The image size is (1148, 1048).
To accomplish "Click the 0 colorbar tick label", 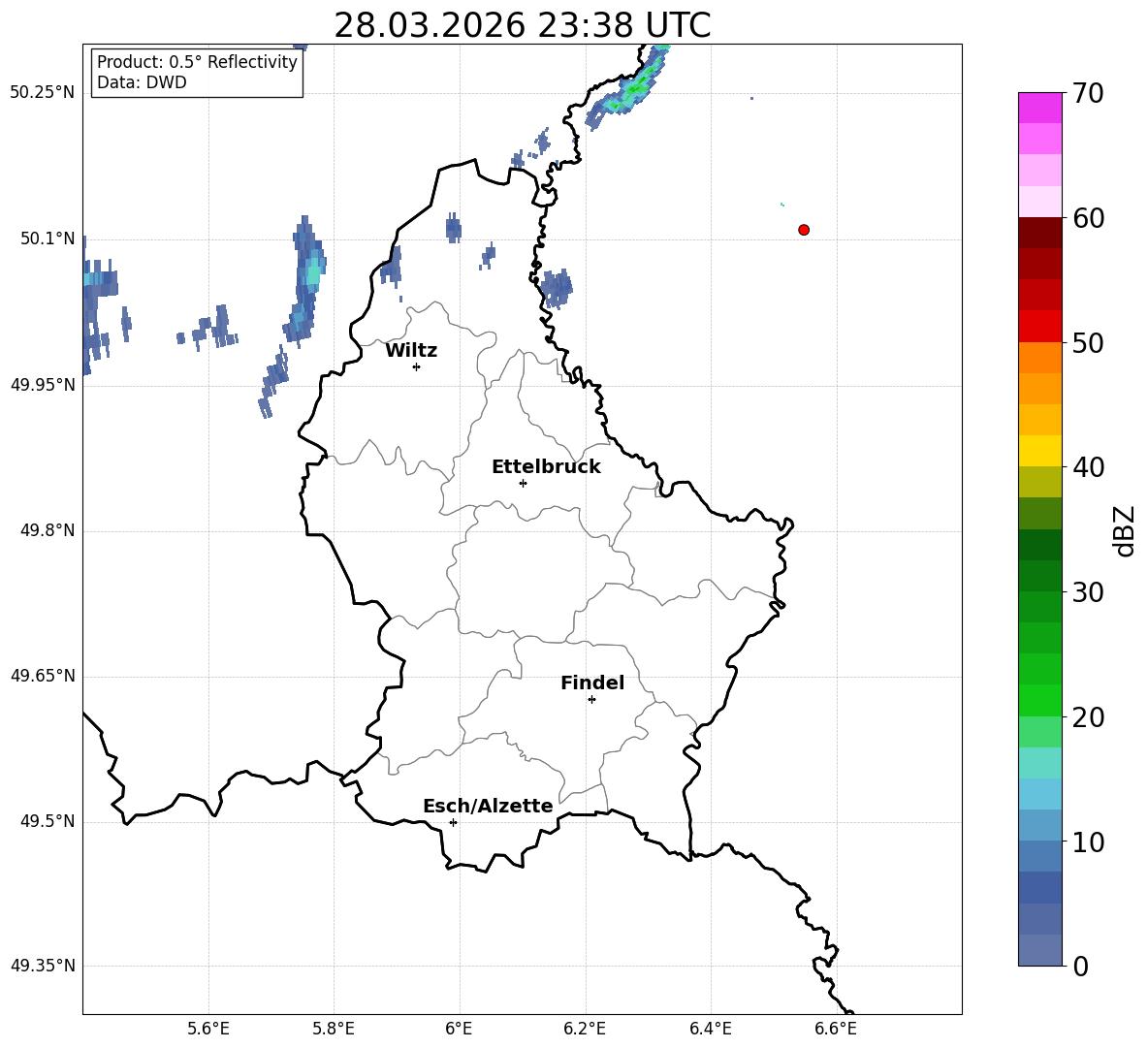I will tap(1081, 966).
